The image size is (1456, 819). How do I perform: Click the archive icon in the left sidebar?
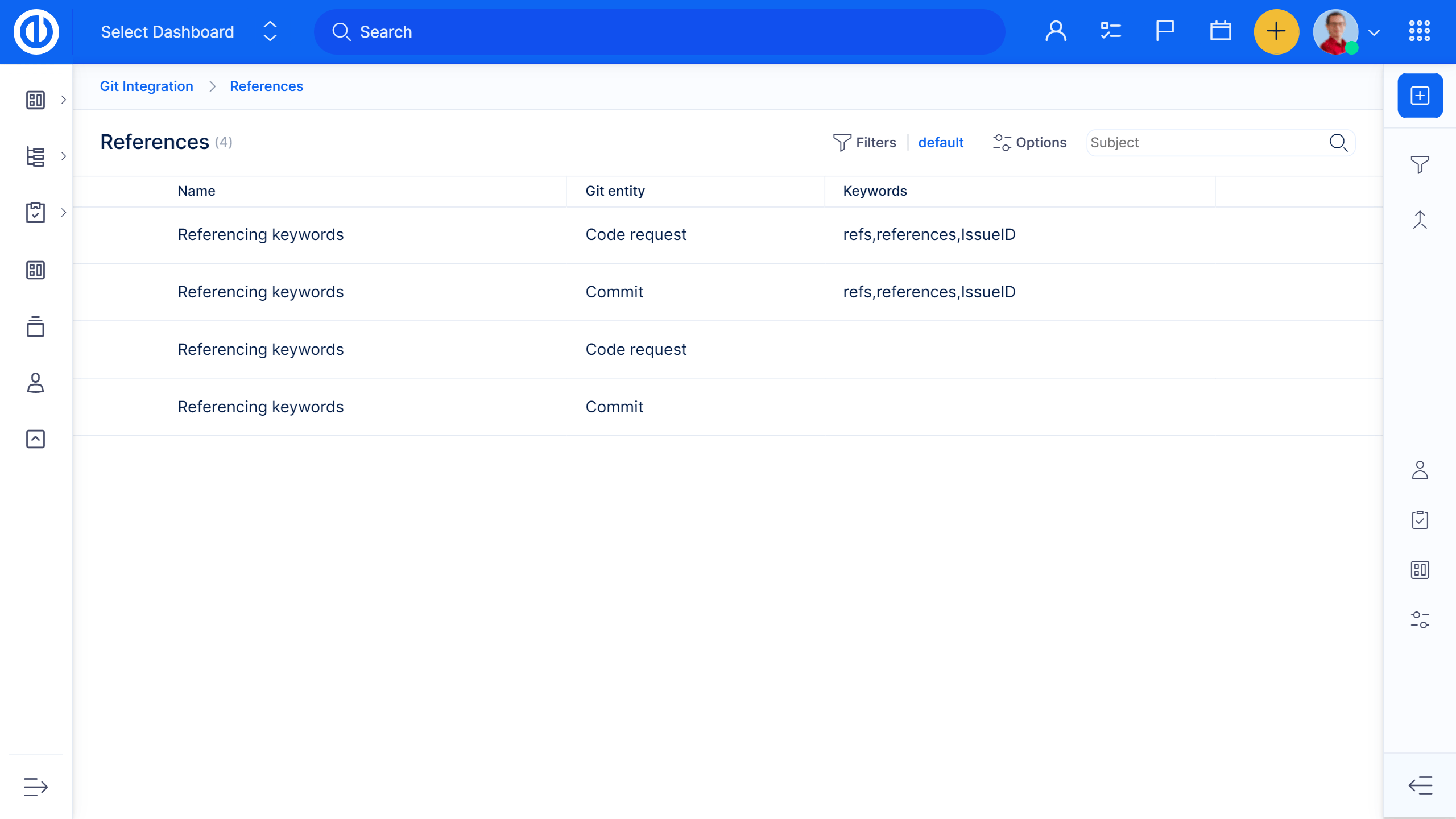tap(35, 327)
